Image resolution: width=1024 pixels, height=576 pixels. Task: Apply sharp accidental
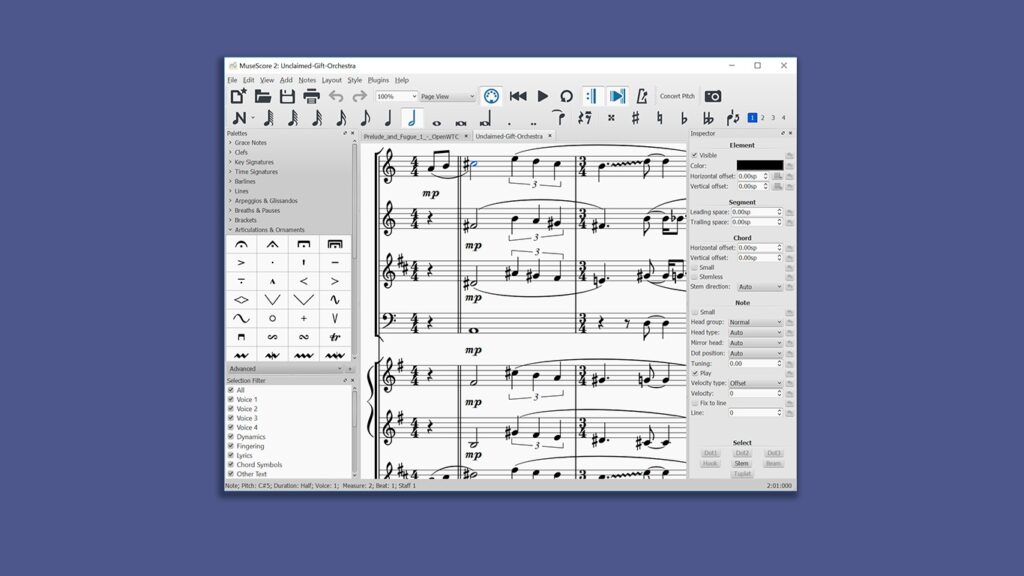(x=635, y=118)
